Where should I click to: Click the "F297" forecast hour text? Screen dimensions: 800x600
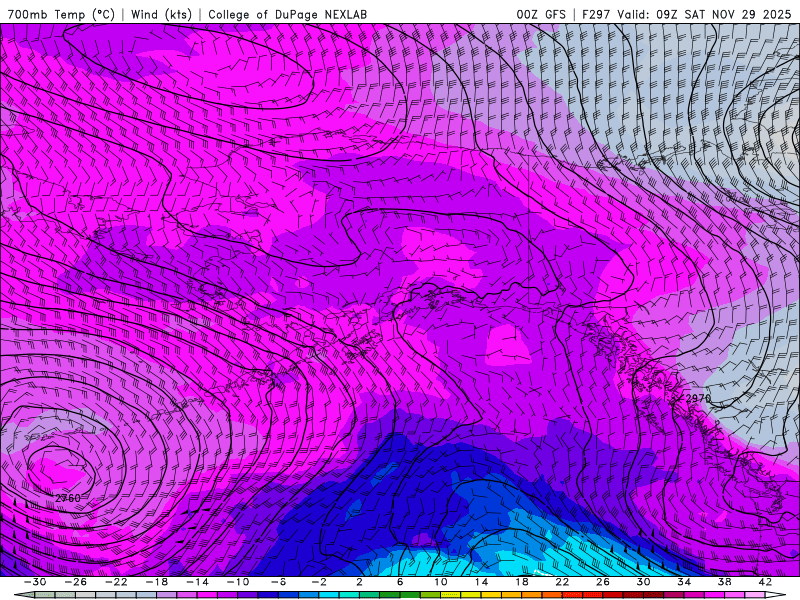596,14
